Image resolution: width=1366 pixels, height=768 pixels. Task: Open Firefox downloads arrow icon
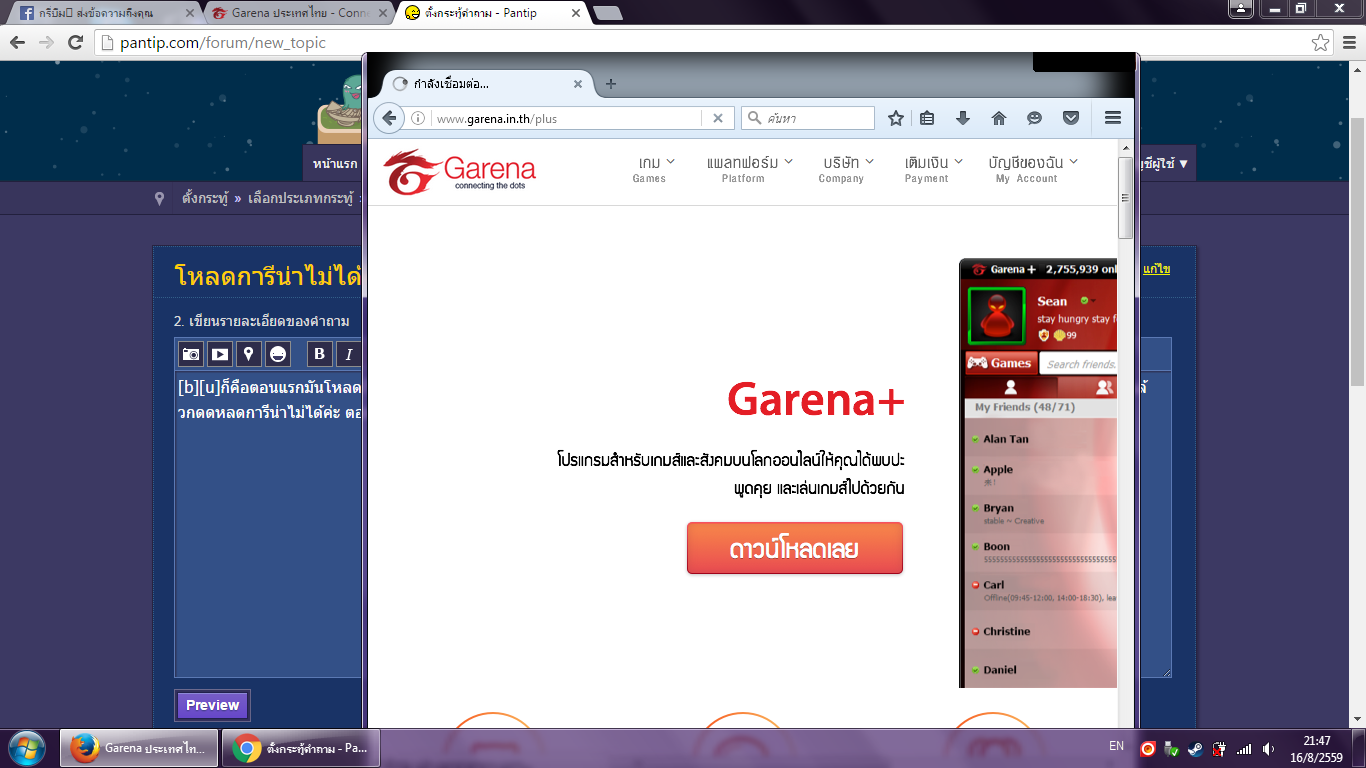click(963, 118)
